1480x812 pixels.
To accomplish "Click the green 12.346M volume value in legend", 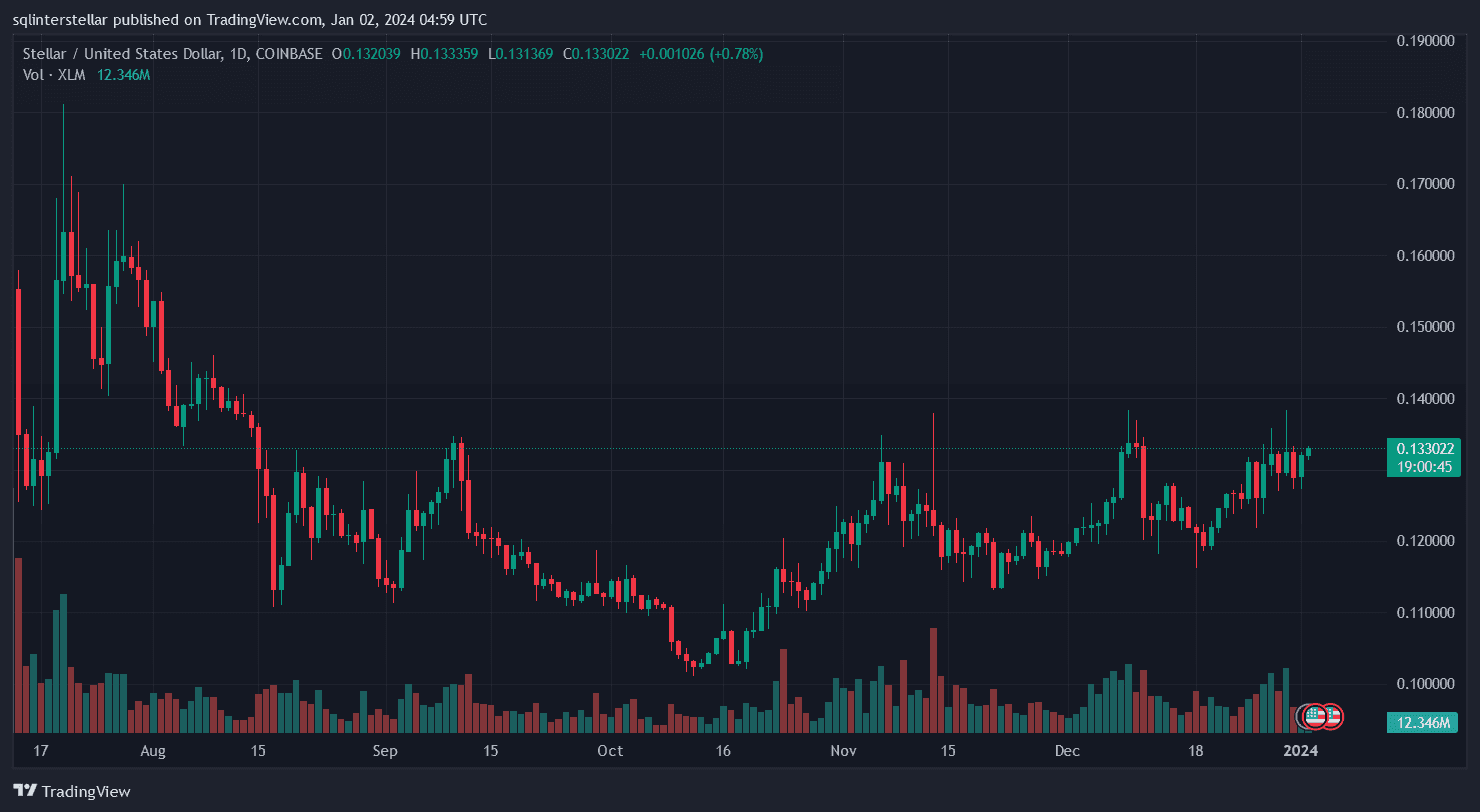I will pyautogui.click(x=123, y=74).
